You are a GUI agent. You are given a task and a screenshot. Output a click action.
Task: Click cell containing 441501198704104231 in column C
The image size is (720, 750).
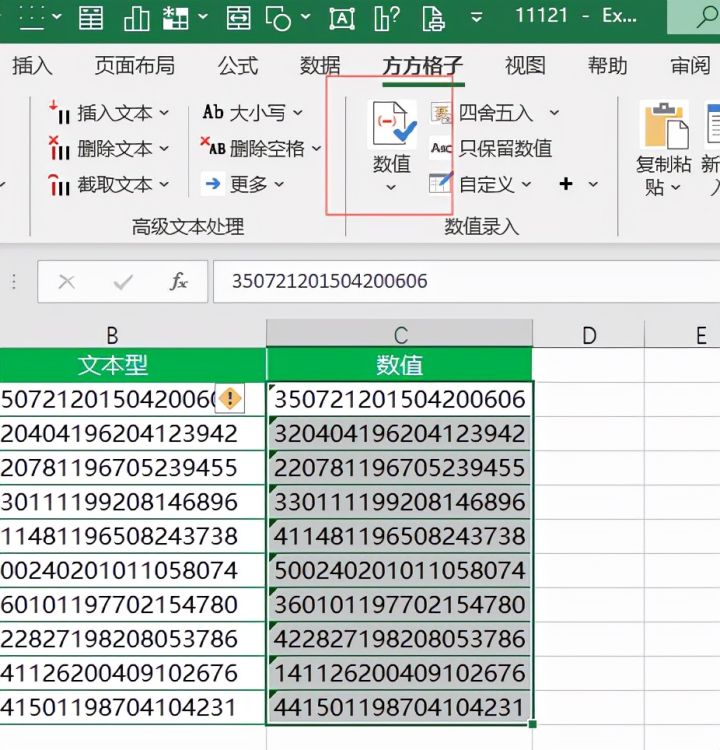click(x=399, y=707)
